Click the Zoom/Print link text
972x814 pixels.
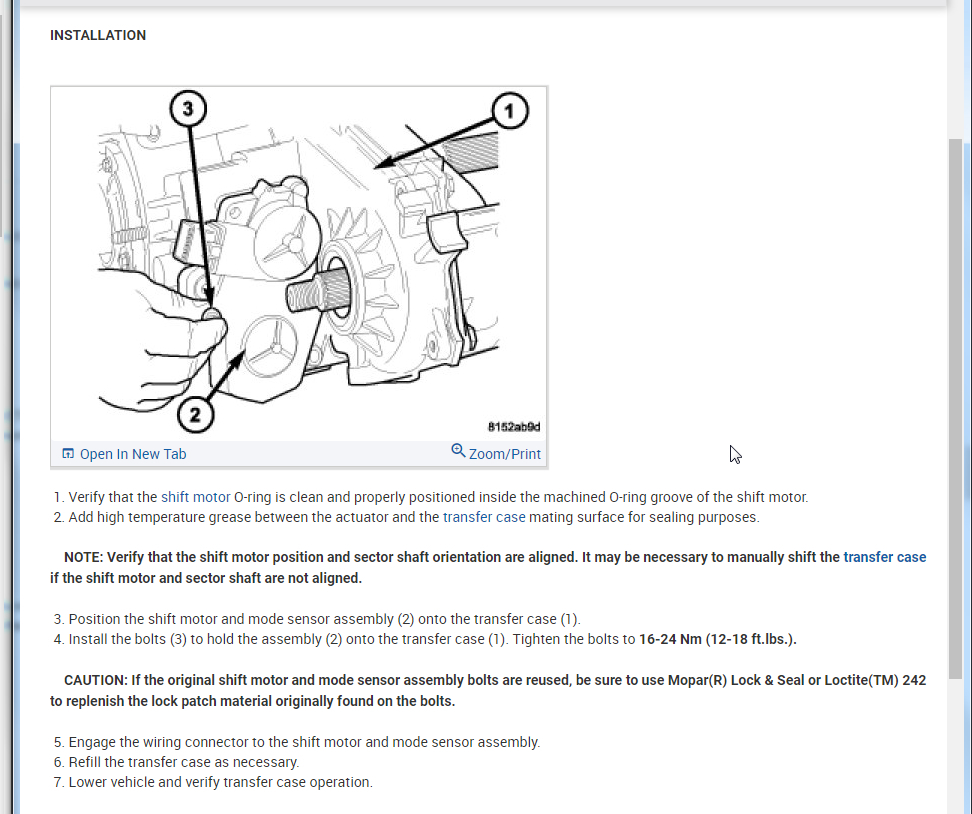pyautogui.click(x=505, y=454)
